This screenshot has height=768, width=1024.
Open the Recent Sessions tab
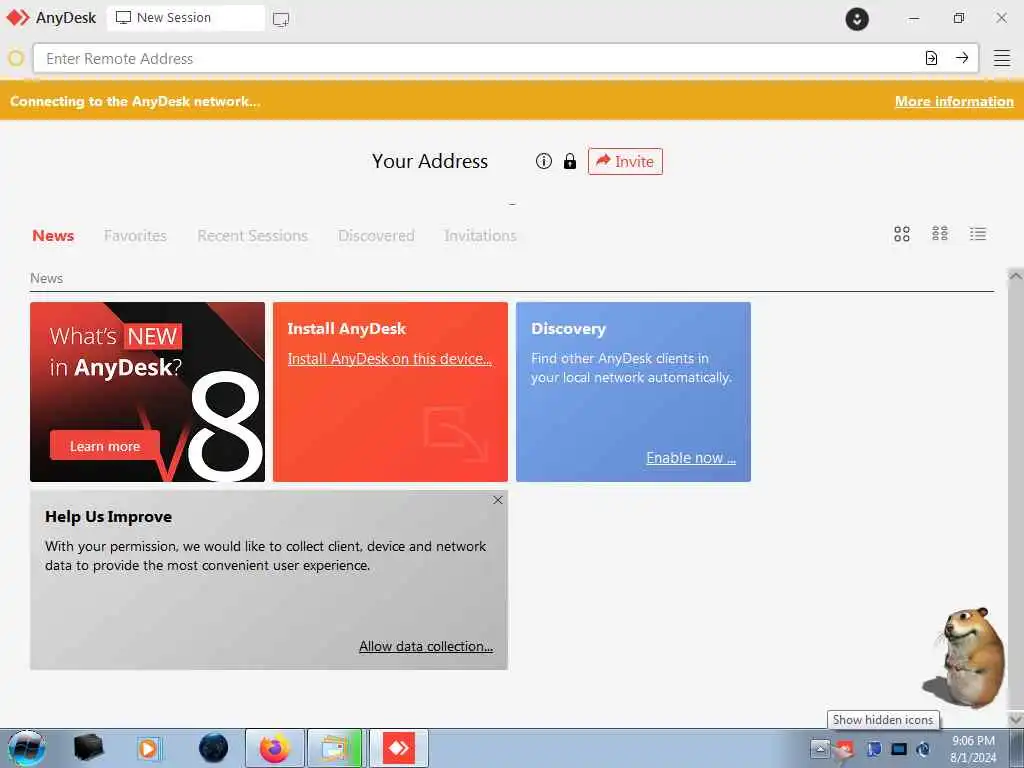[252, 236]
